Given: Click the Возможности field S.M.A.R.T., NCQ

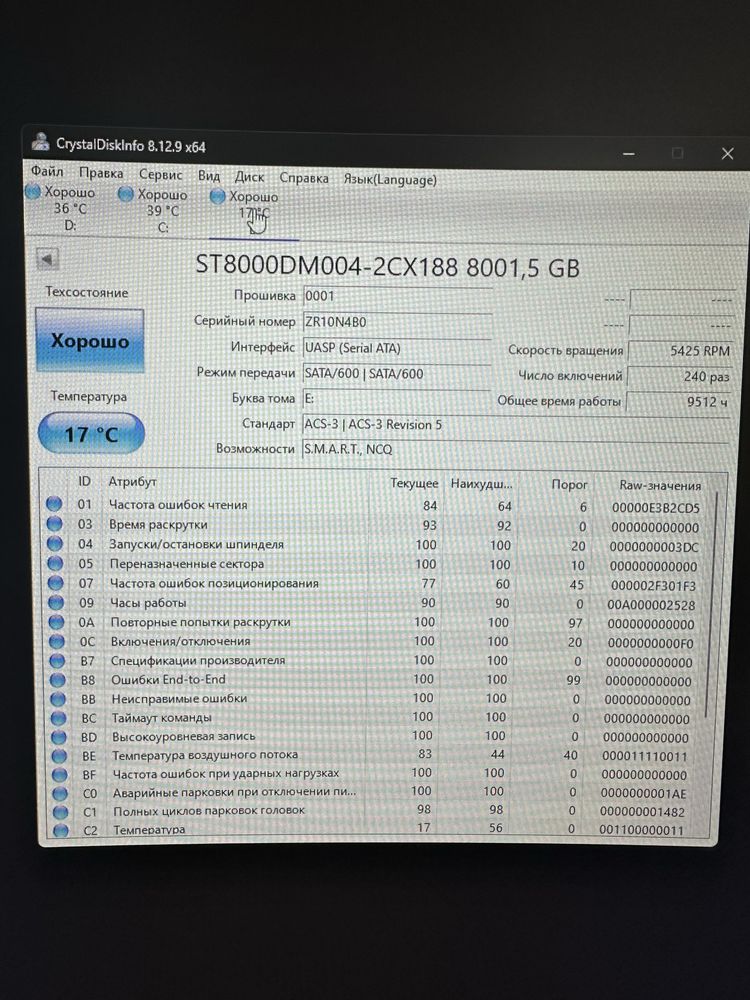Looking at the screenshot, I should [515, 450].
